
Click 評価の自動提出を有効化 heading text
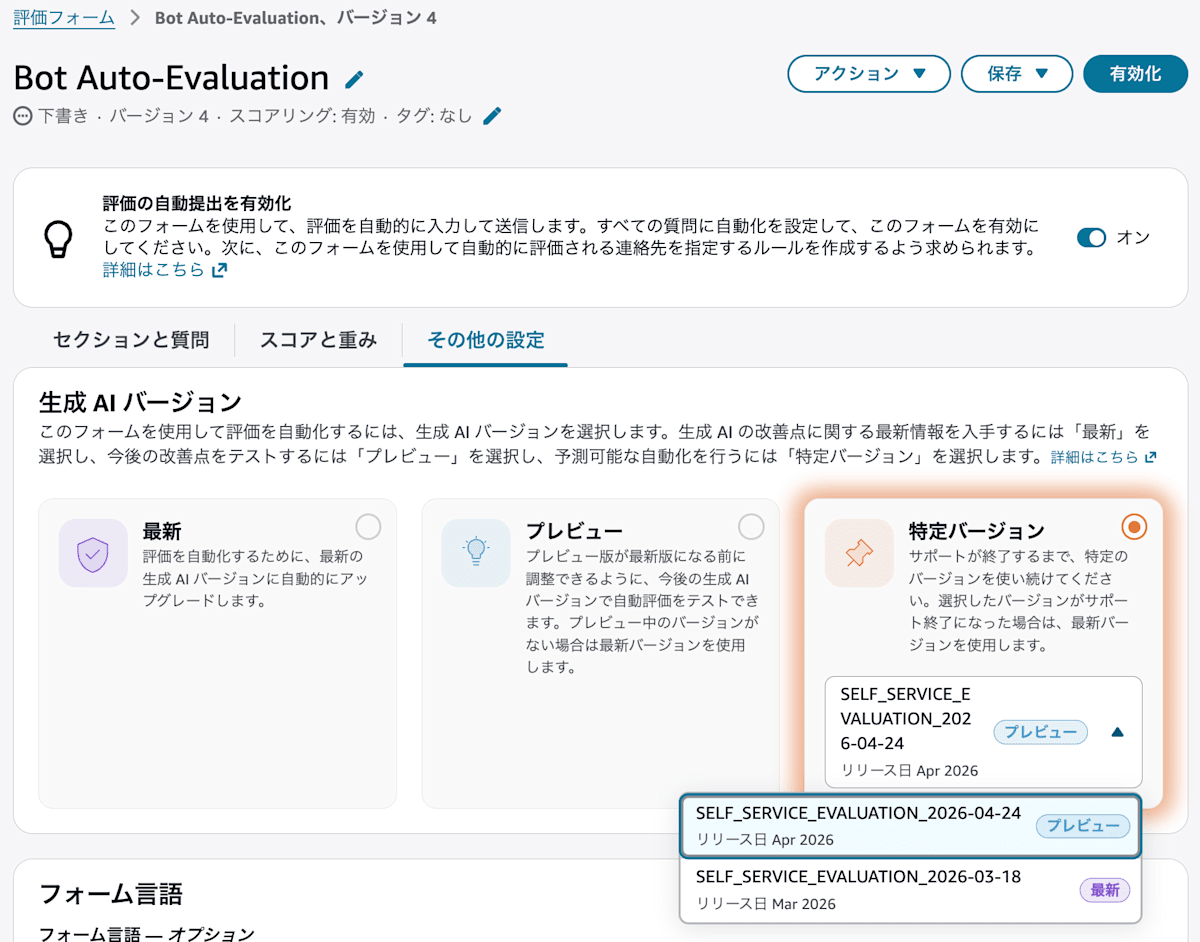coord(197,204)
